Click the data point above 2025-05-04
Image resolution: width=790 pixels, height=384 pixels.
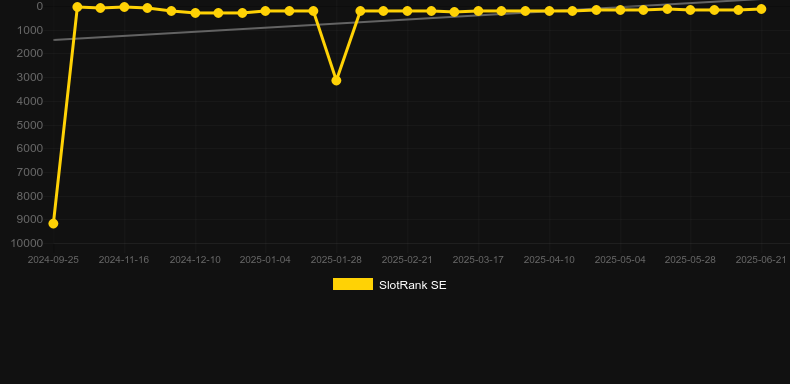[620, 10]
